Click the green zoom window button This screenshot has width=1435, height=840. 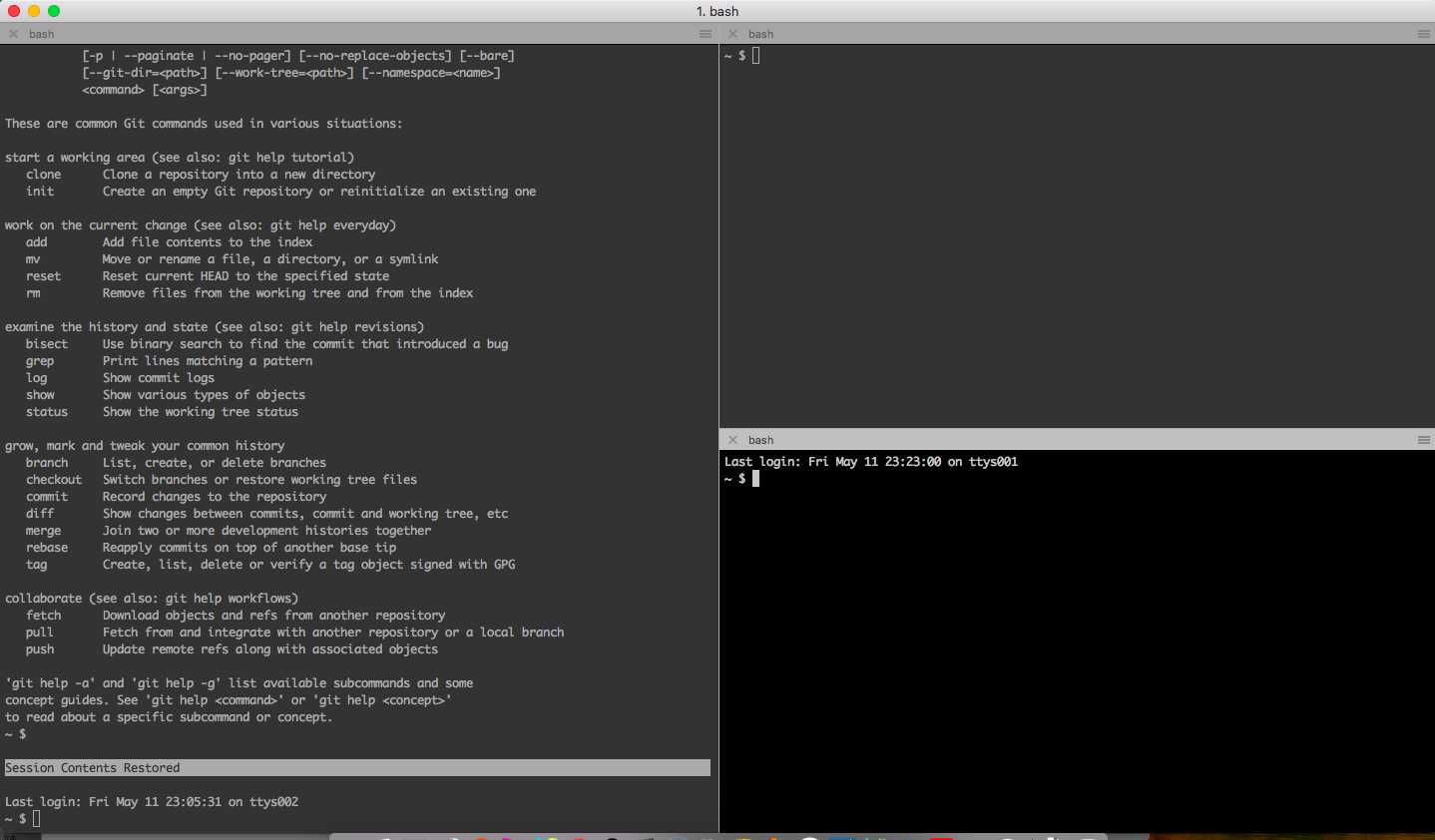54,11
